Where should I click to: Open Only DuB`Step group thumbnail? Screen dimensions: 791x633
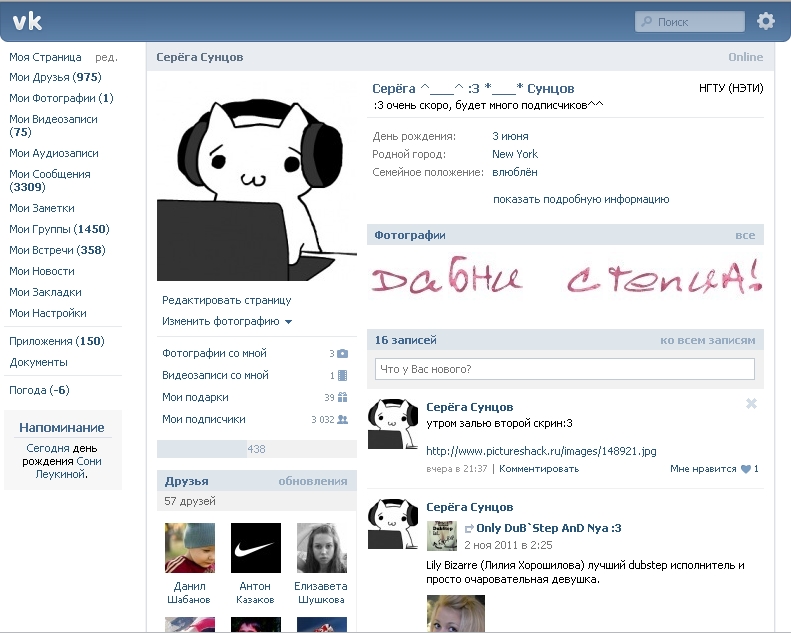pos(442,536)
